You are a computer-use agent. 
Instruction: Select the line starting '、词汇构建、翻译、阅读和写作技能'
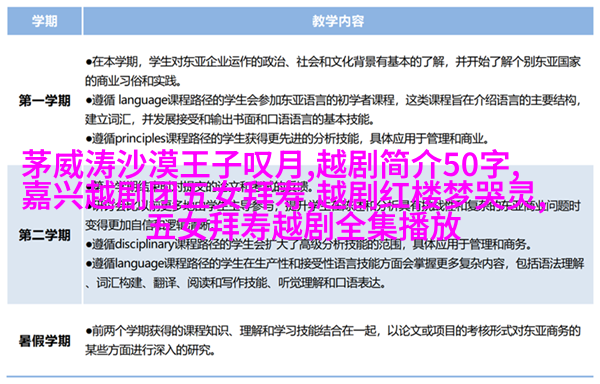[235, 283]
